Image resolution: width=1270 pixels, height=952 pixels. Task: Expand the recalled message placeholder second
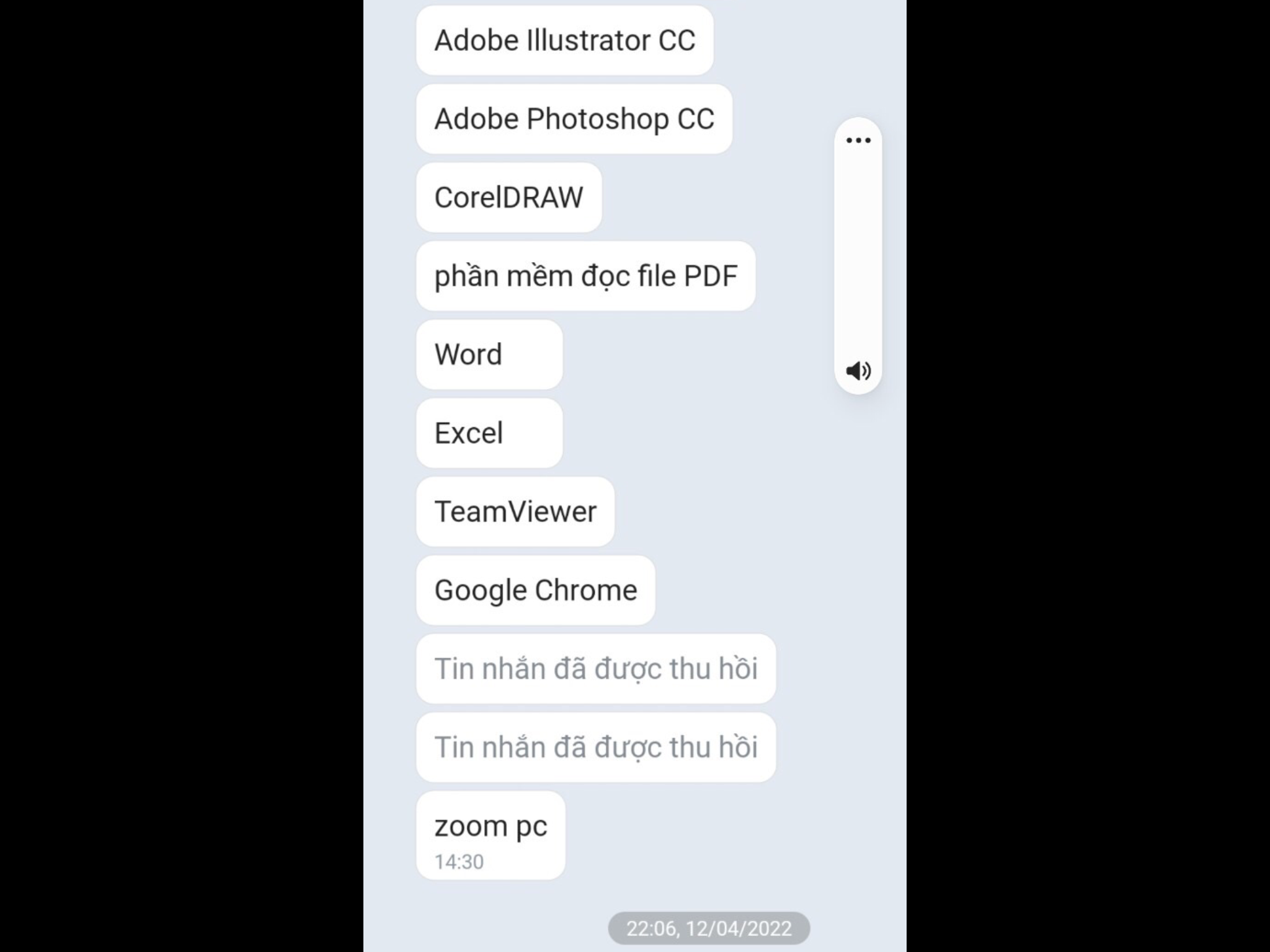pos(596,746)
